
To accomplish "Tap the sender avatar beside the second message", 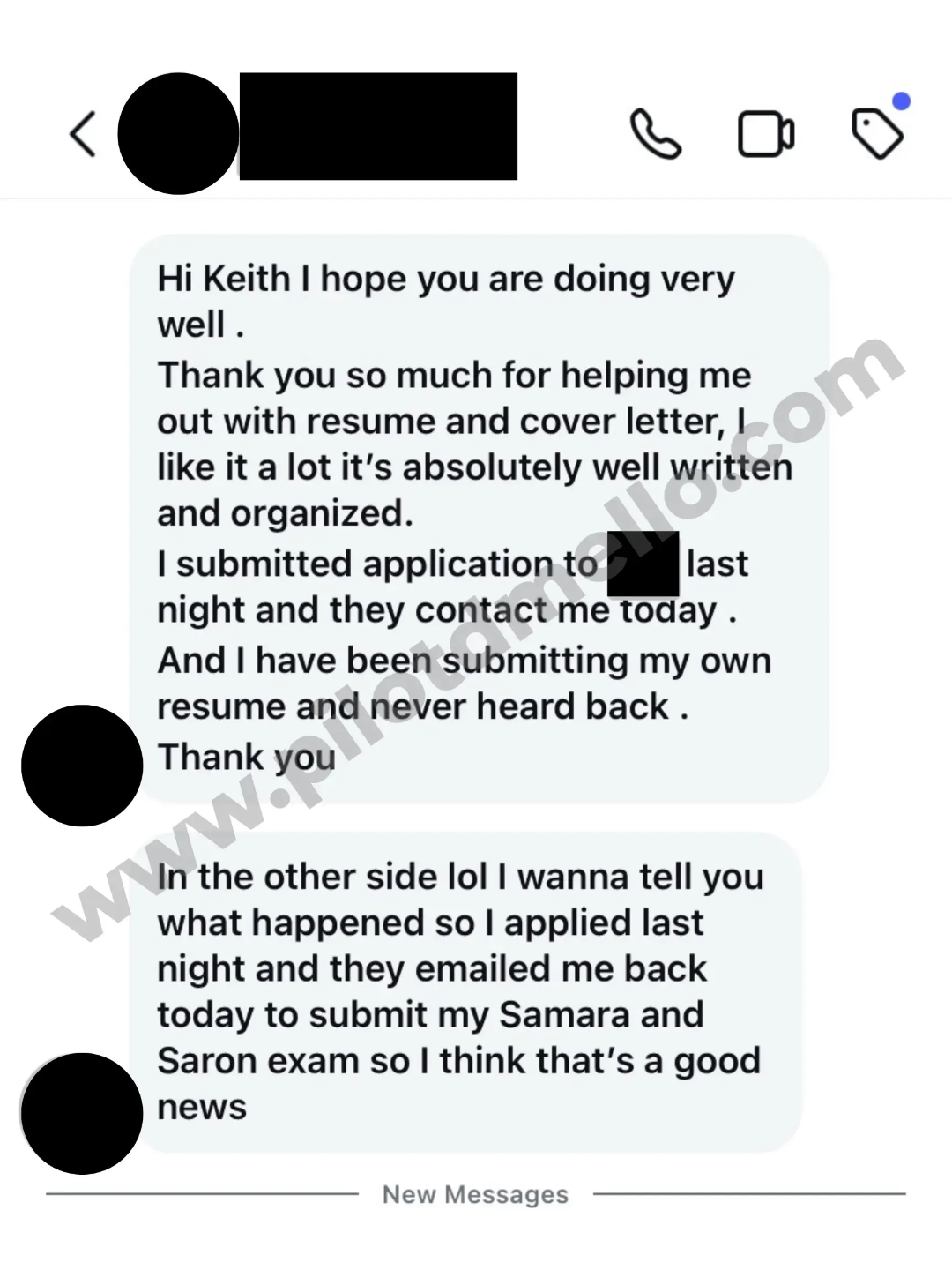I will tap(82, 1113).
